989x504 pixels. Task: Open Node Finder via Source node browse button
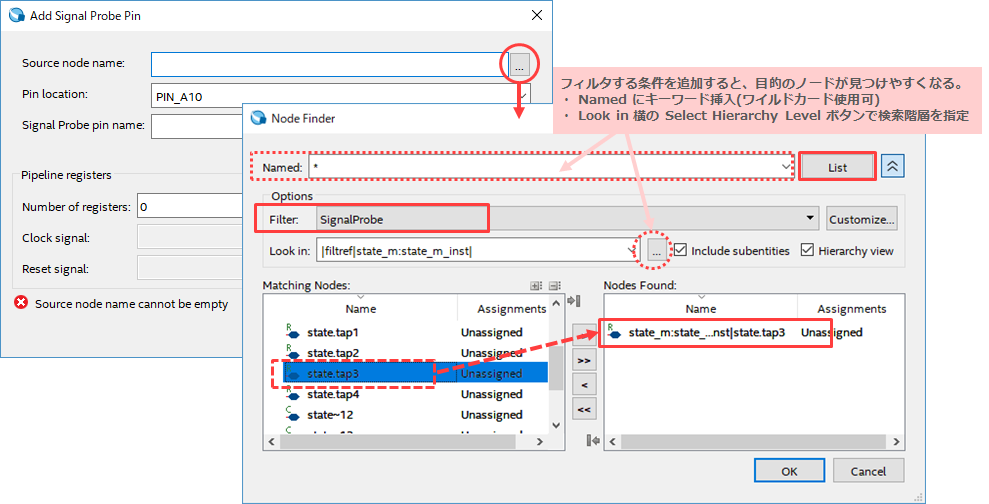click(520, 64)
